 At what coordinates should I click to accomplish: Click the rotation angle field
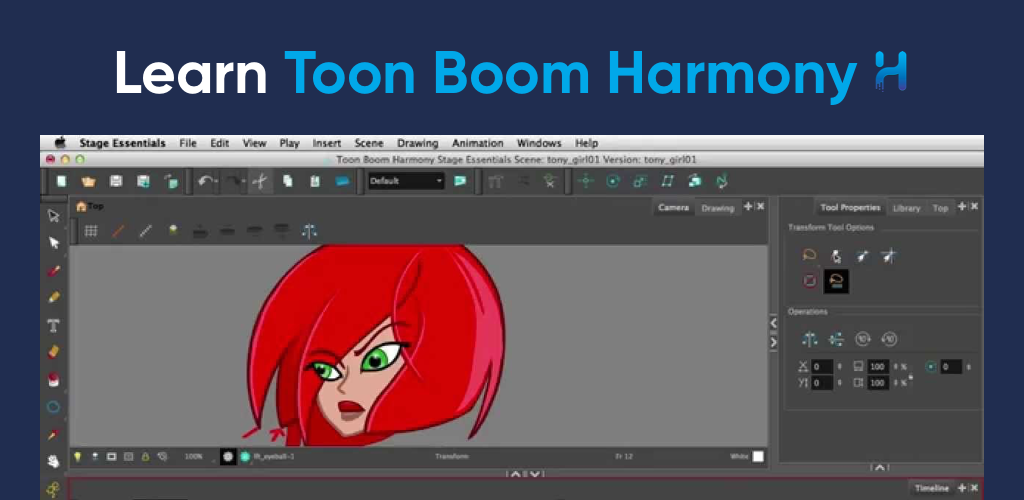pyautogui.click(x=951, y=367)
